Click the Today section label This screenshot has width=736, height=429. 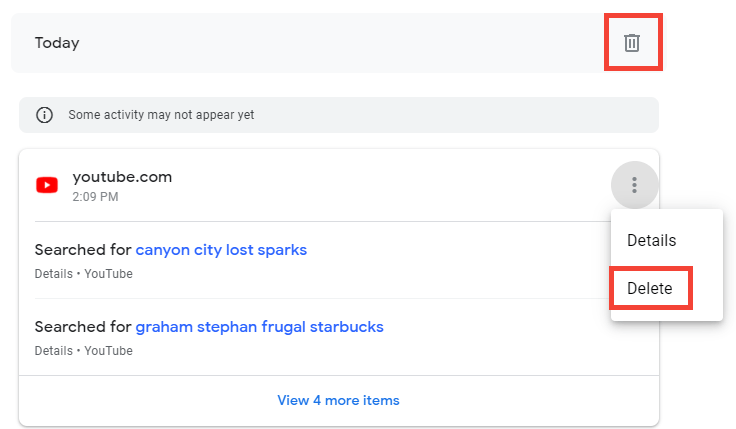click(57, 43)
